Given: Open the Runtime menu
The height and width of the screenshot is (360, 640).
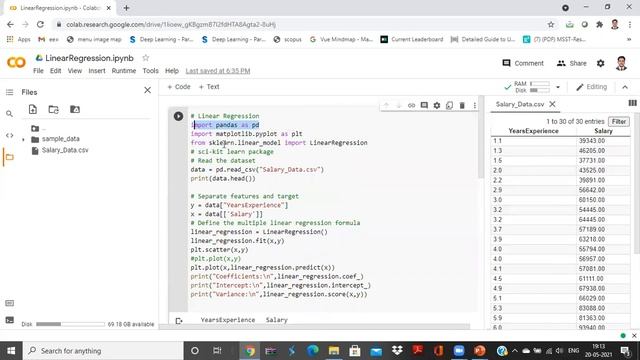Looking at the screenshot, I should 124,71.
